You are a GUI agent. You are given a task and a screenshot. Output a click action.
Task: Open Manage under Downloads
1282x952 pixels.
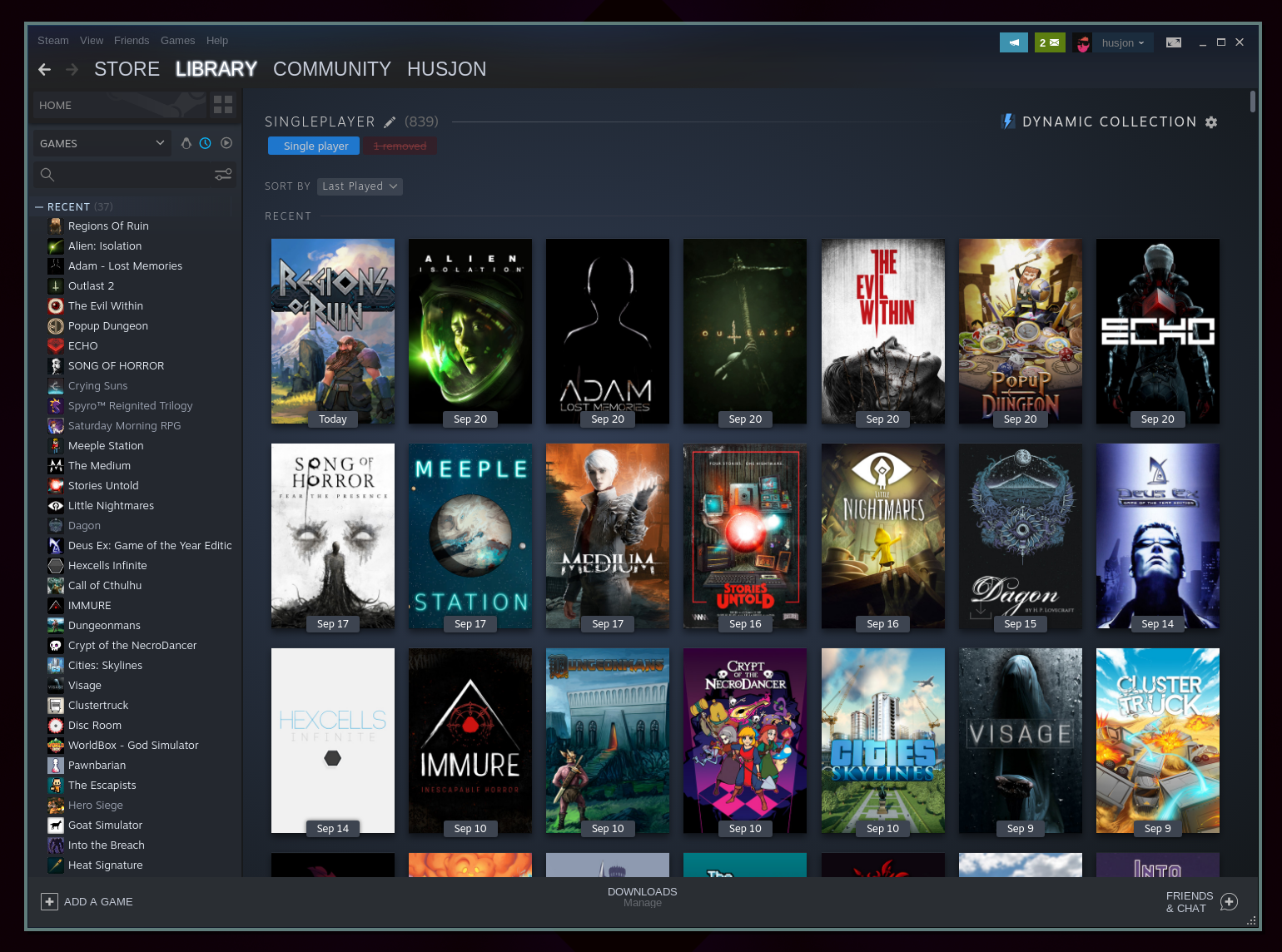click(642, 903)
